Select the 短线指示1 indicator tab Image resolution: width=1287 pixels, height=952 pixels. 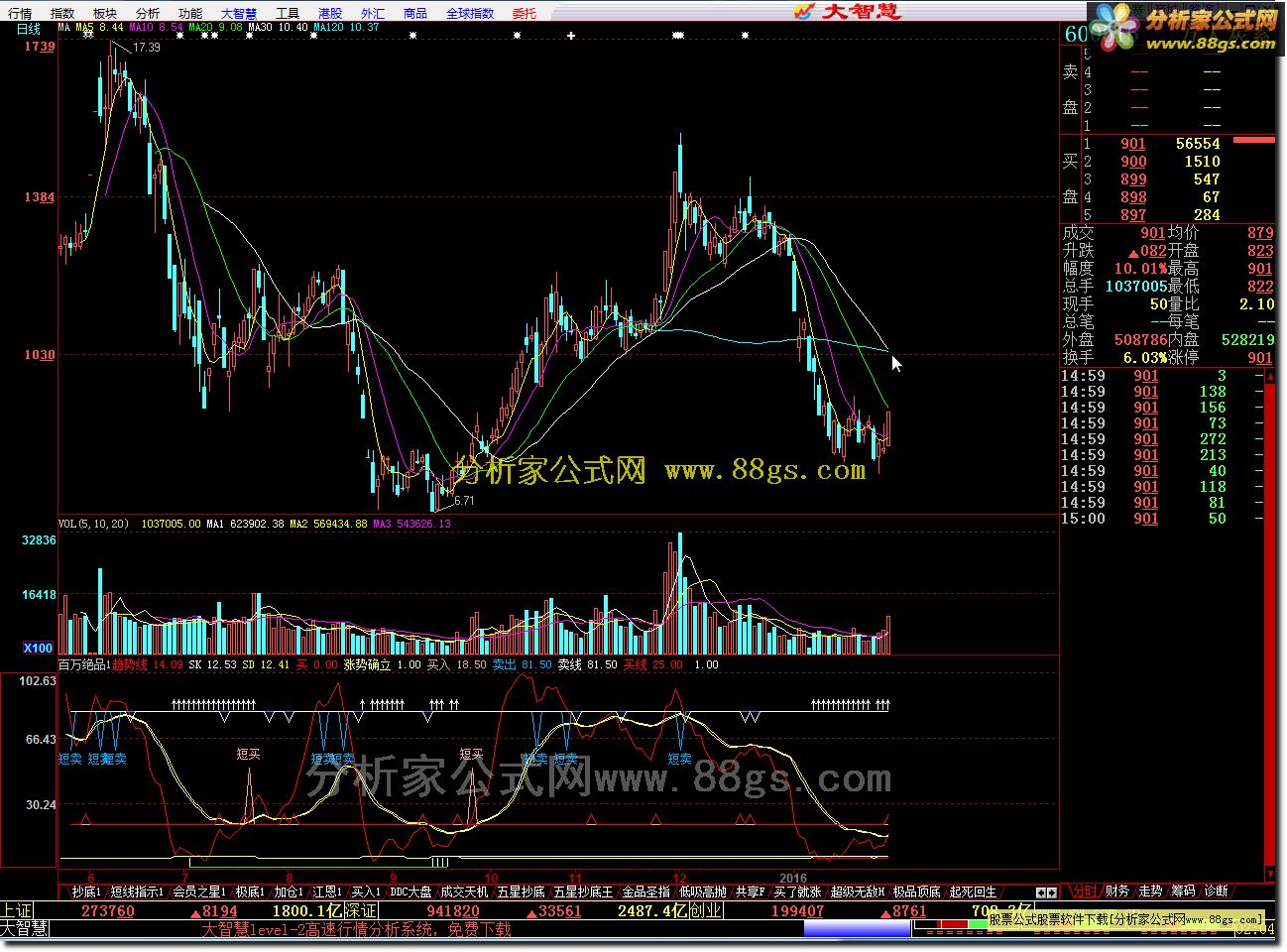(x=137, y=892)
